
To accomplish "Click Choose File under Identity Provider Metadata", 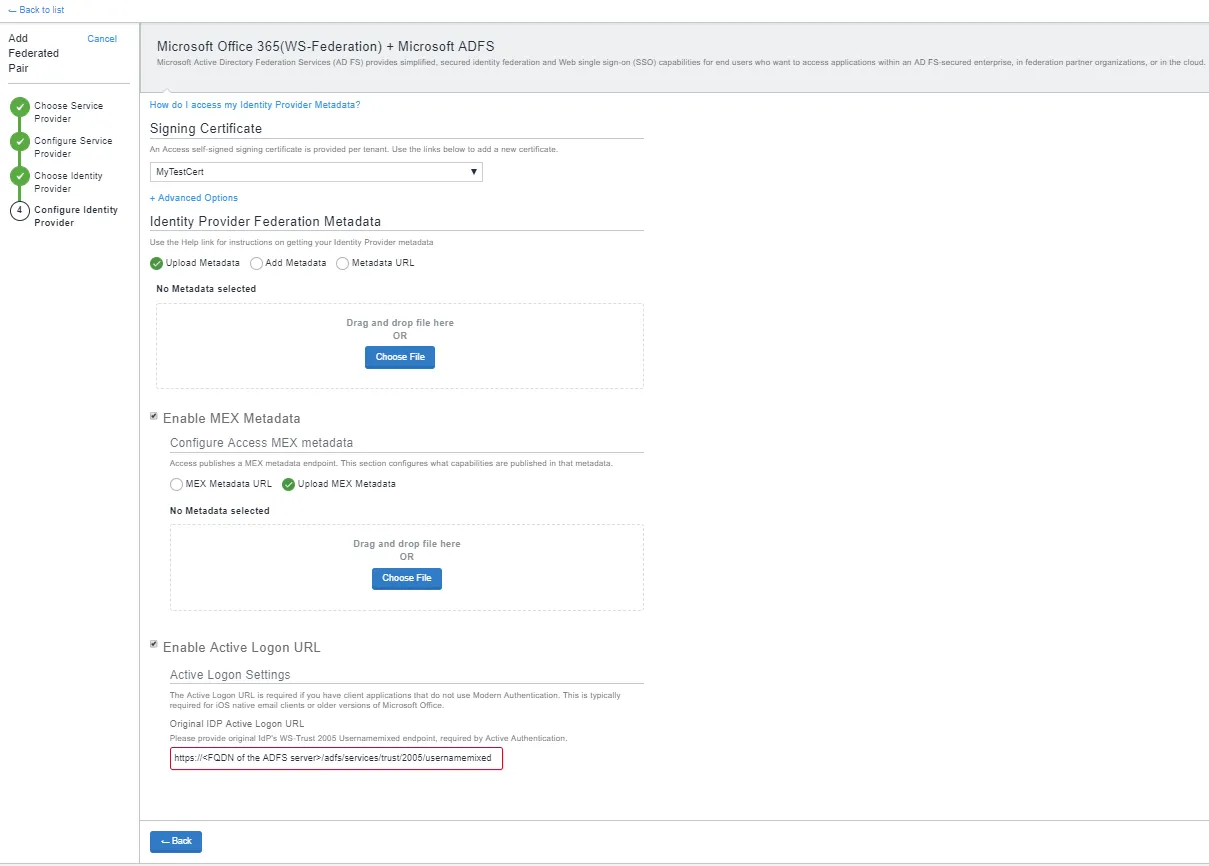I will pyautogui.click(x=400, y=357).
